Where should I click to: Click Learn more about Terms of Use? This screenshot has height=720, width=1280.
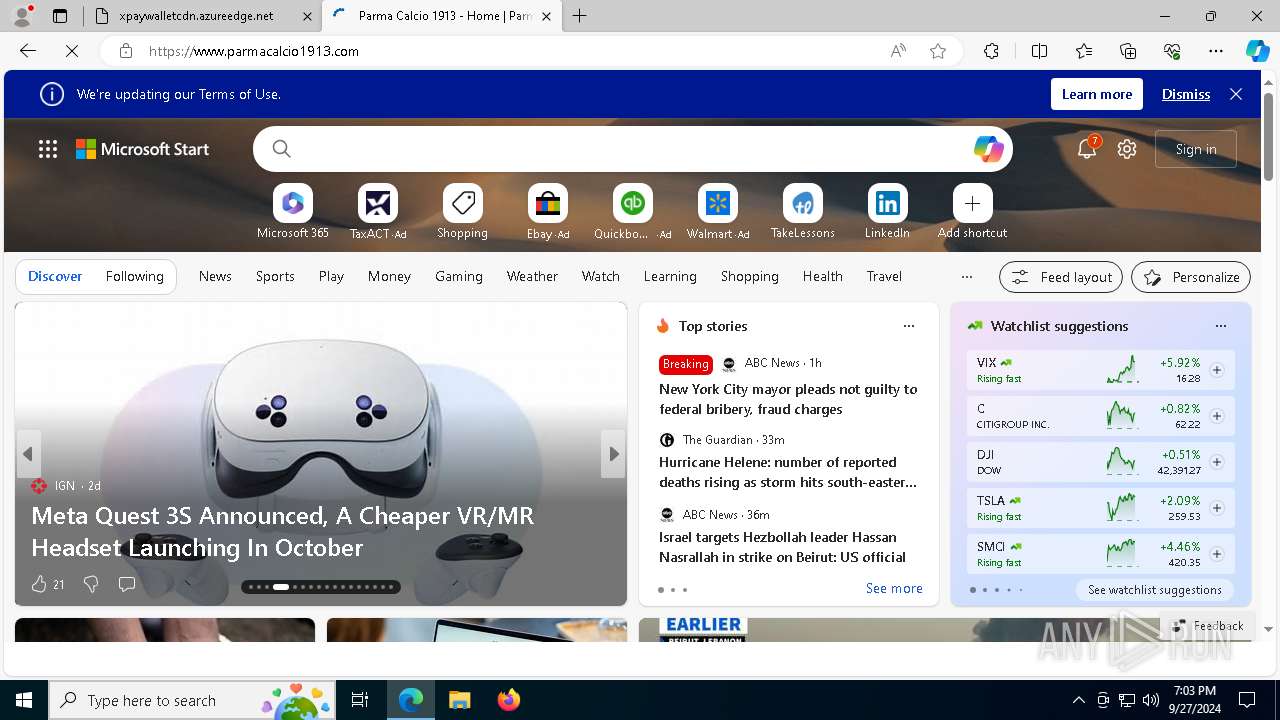1097,94
